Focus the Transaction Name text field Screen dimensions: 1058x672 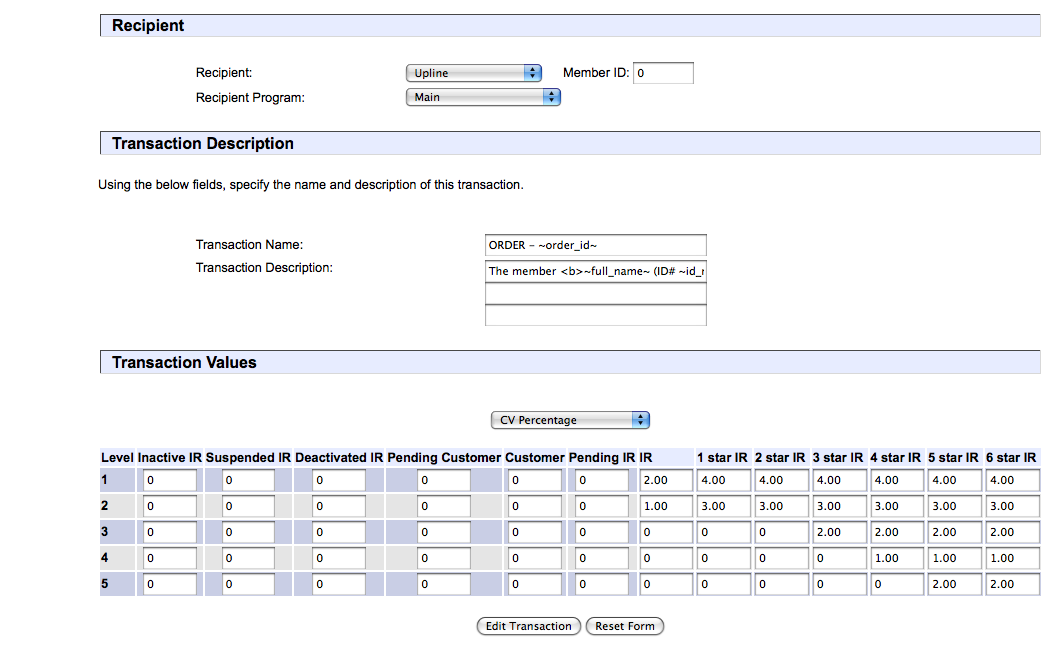(595, 245)
